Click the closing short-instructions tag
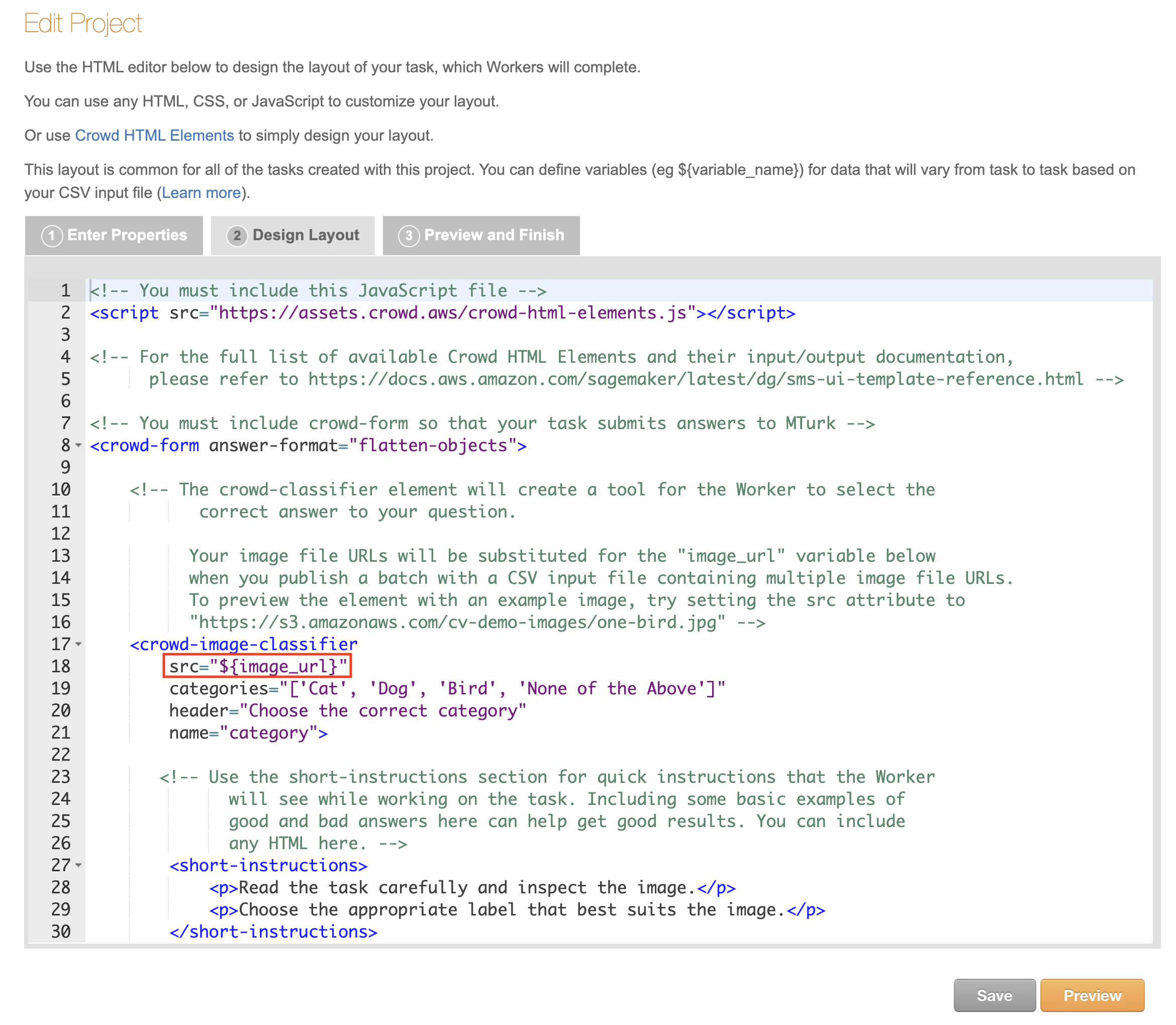The image size is (1176, 1025). pos(273,932)
